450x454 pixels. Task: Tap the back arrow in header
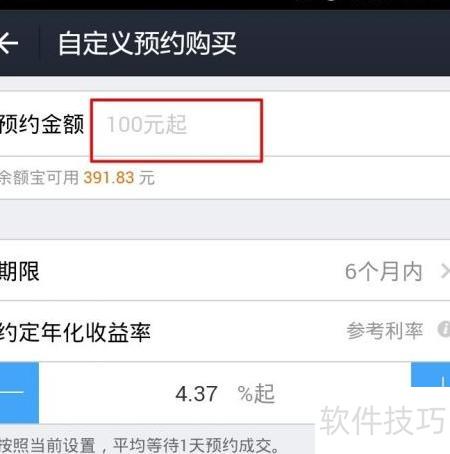click(x=9, y=44)
